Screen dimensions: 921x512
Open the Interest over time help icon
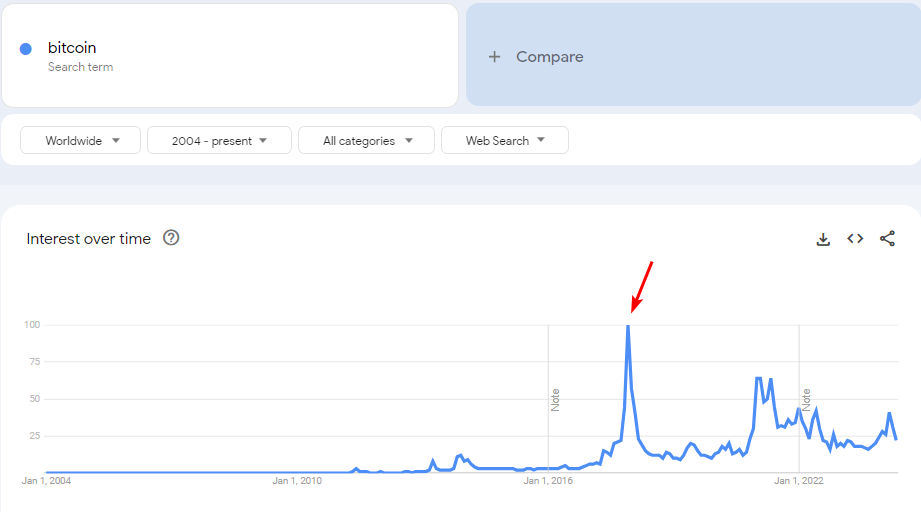point(171,238)
